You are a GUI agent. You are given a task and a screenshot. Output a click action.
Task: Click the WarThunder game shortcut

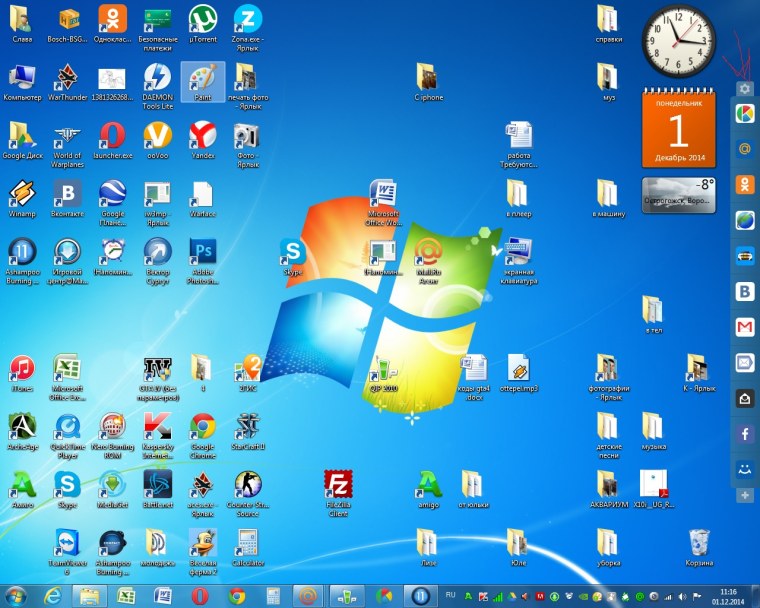(x=67, y=77)
